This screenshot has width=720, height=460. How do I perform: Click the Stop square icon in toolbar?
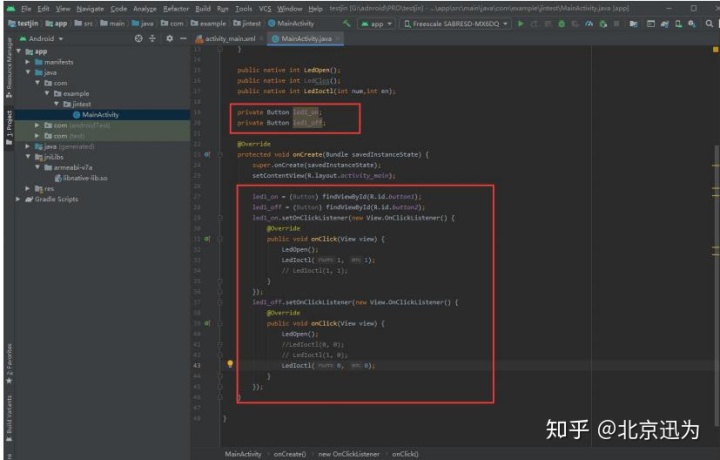(617, 23)
